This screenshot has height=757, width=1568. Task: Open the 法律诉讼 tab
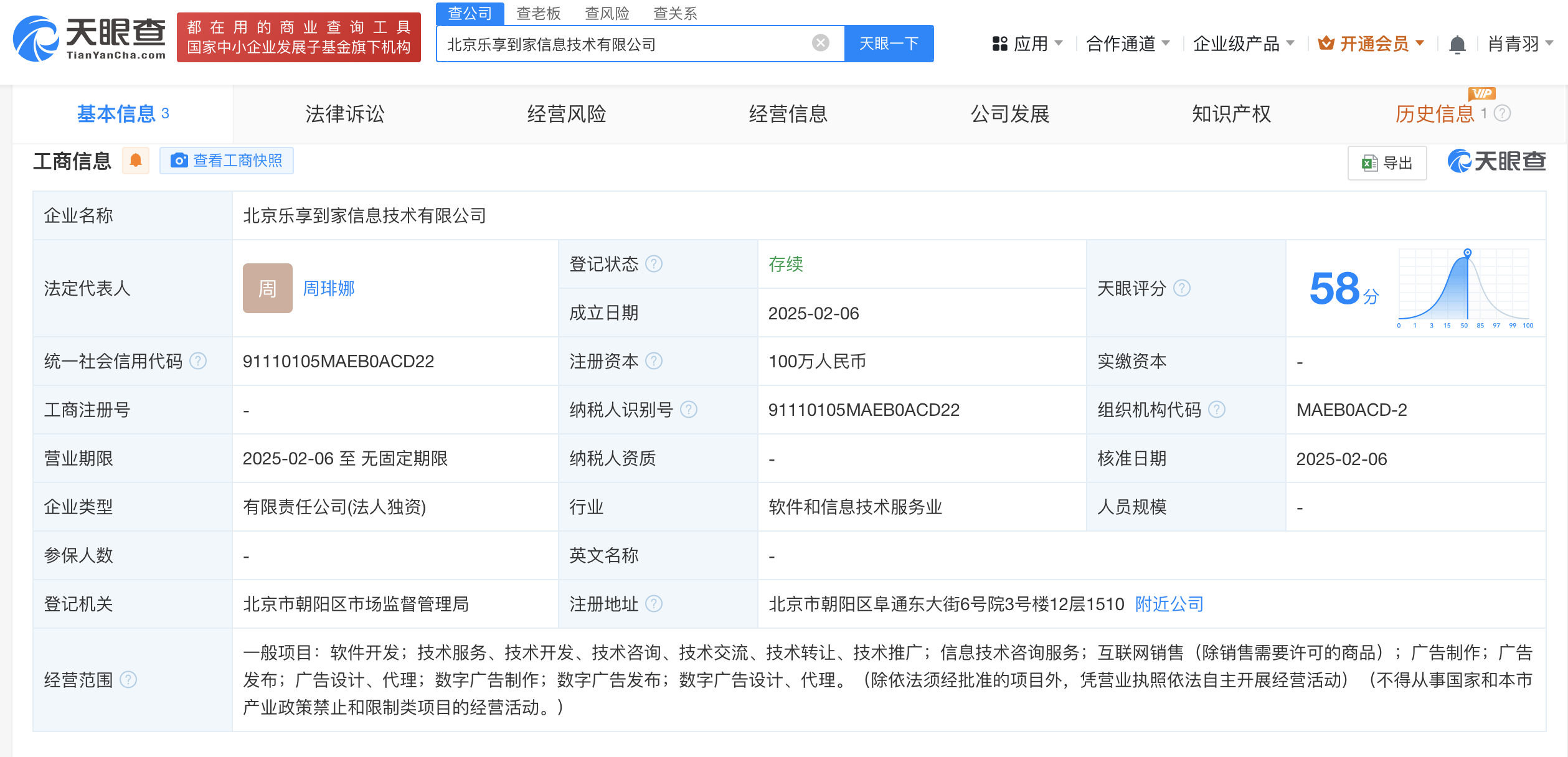[x=344, y=114]
